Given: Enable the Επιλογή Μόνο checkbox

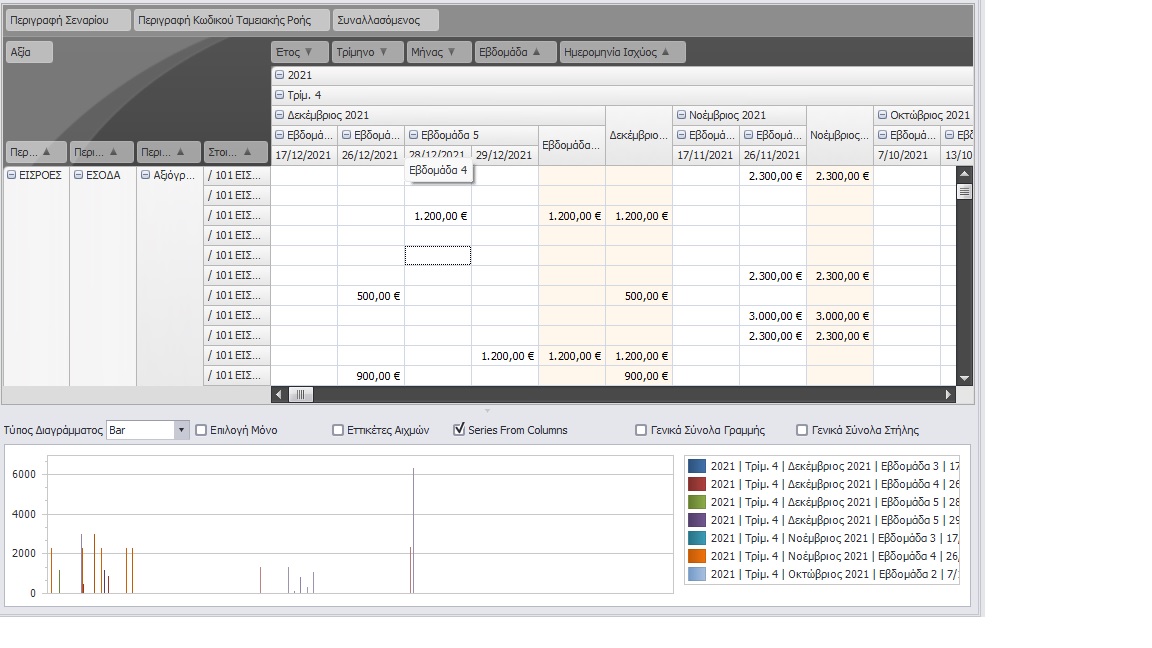Looking at the screenshot, I should (x=201, y=430).
